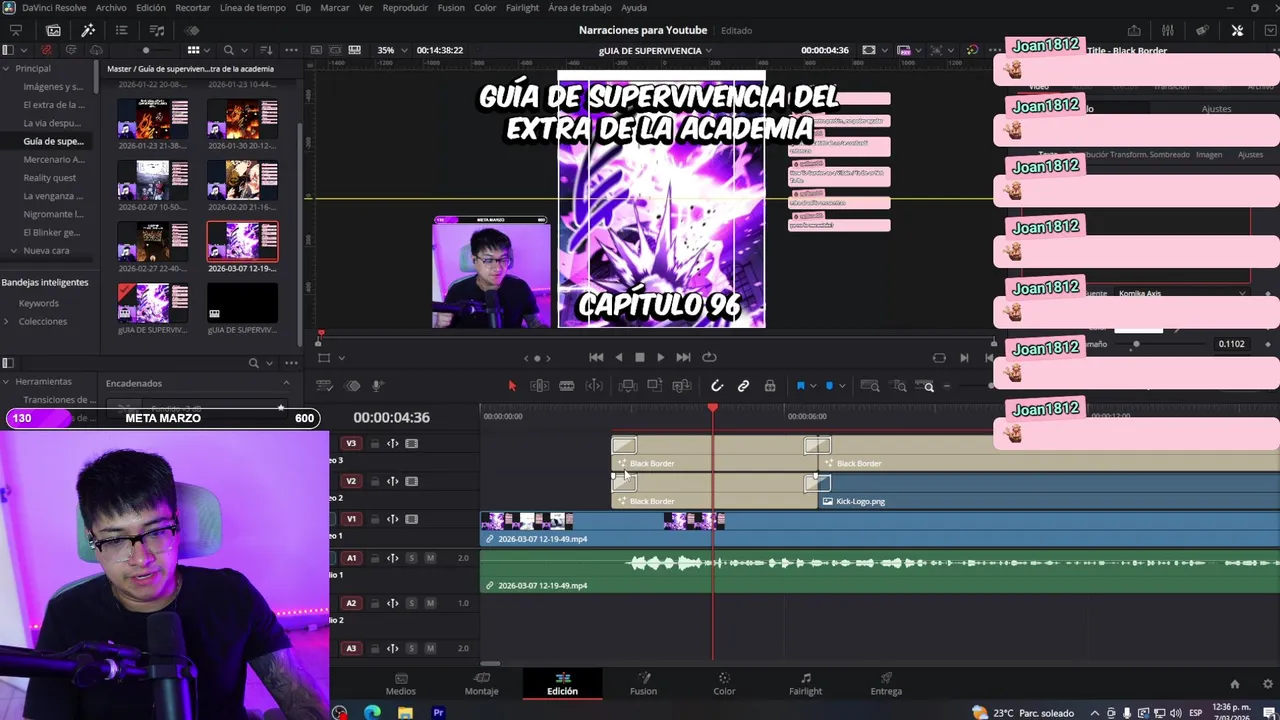Image resolution: width=1280 pixels, height=720 pixels.
Task: Stop playback in the viewer
Action: tap(640, 357)
